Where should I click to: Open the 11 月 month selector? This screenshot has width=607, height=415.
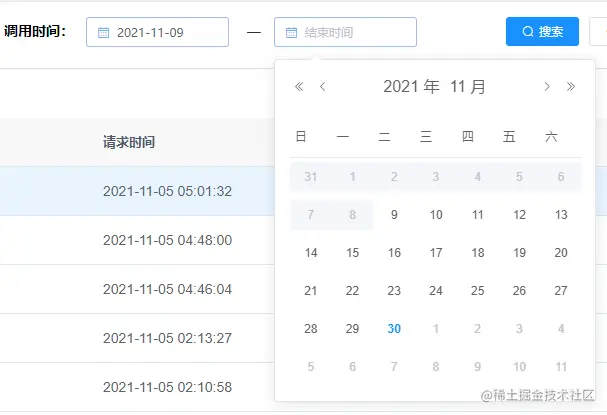468,86
